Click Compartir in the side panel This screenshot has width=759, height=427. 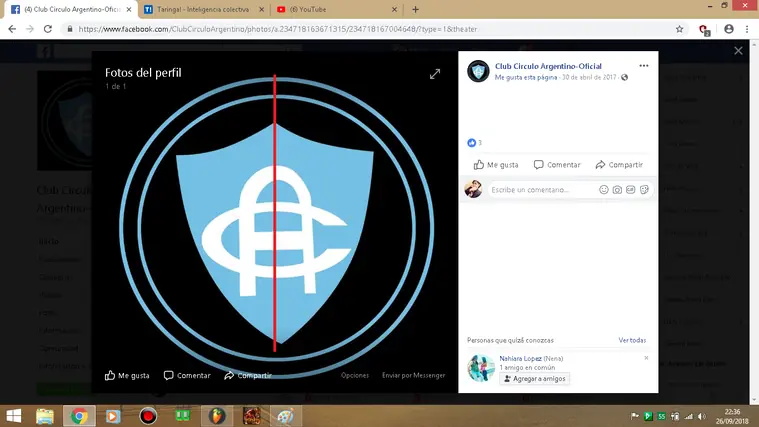click(619, 165)
